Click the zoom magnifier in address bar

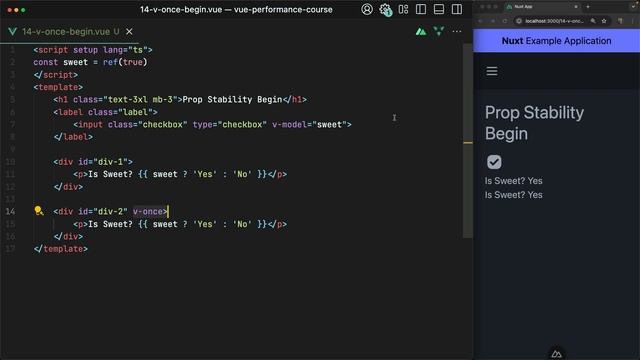pos(593,21)
